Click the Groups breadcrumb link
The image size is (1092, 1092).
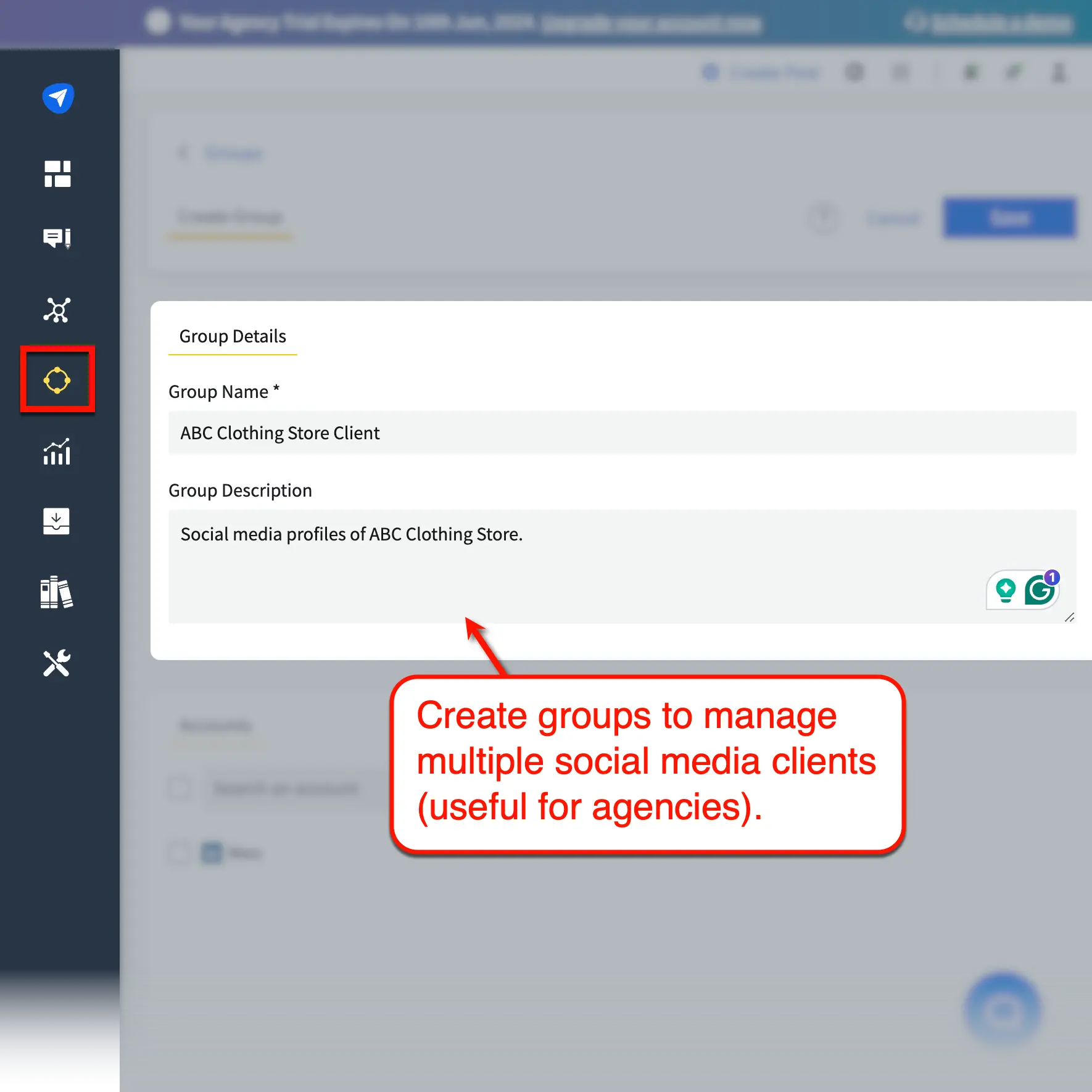[233, 153]
